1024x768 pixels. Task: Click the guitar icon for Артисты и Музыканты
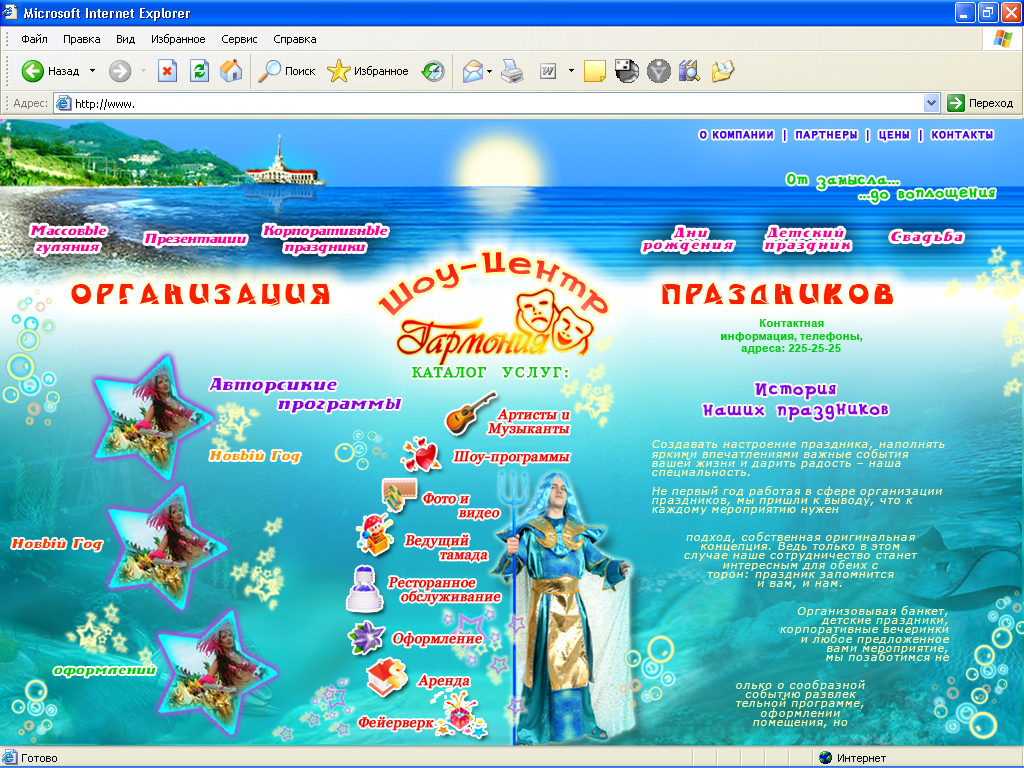(470, 413)
